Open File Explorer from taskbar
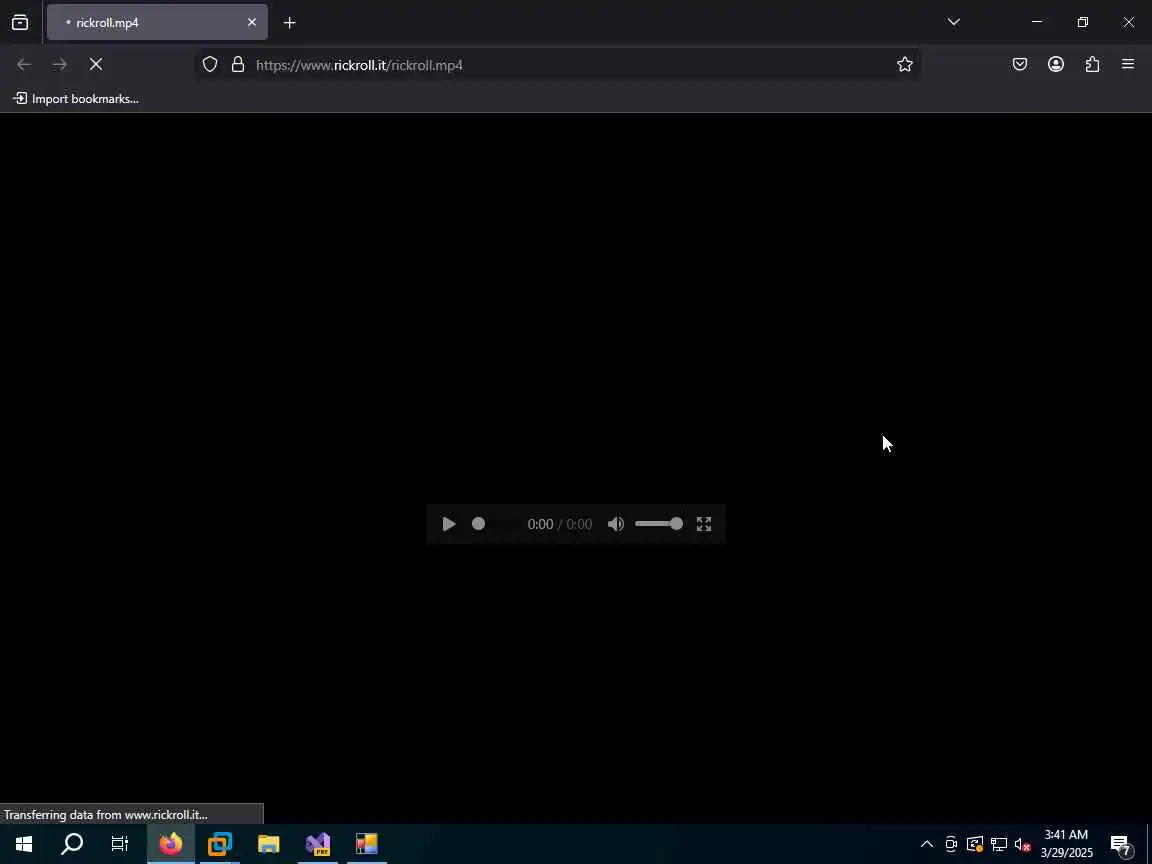This screenshot has width=1152, height=864. point(269,844)
